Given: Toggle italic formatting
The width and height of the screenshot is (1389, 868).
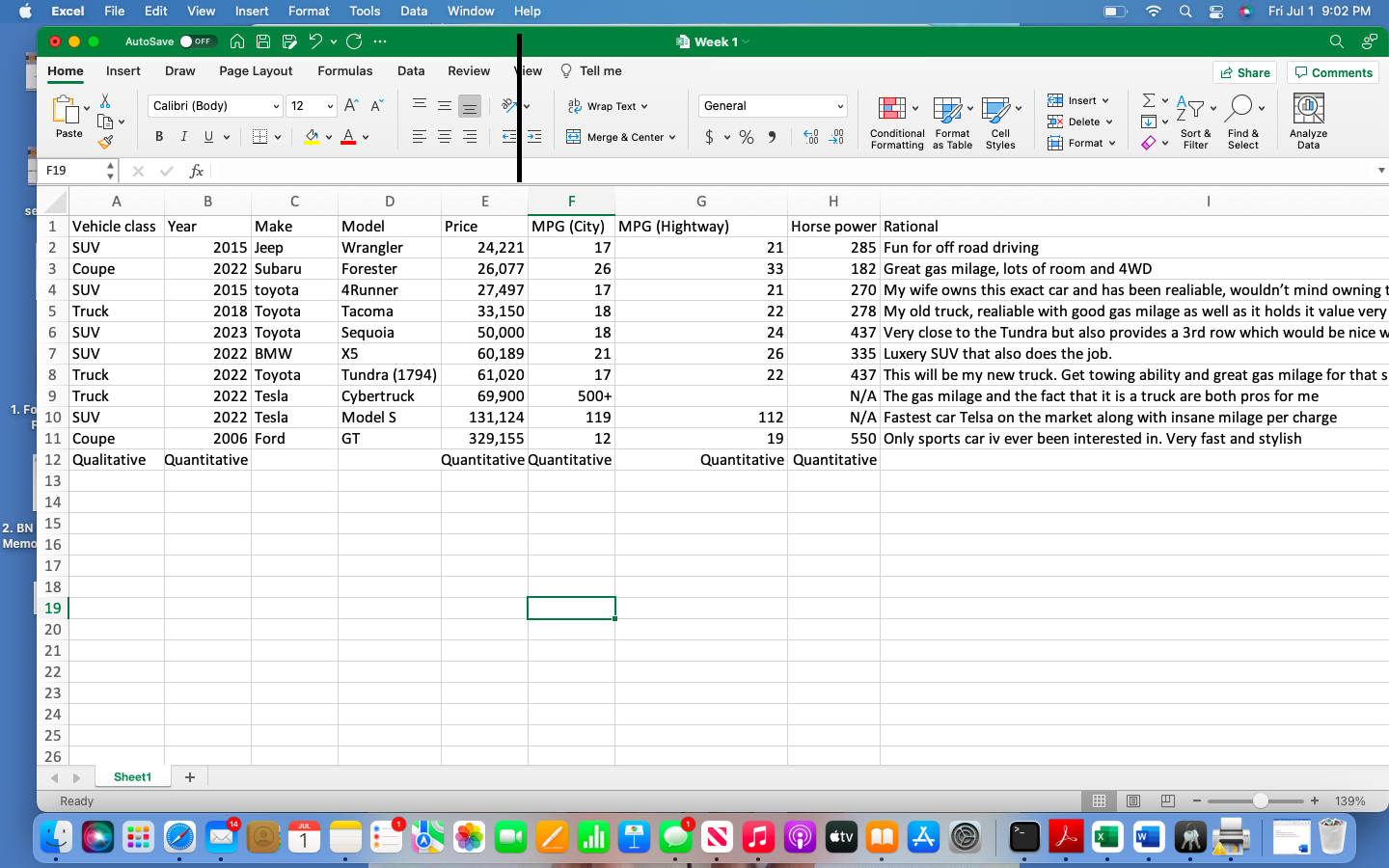Looking at the screenshot, I should click(x=183, y=136).
